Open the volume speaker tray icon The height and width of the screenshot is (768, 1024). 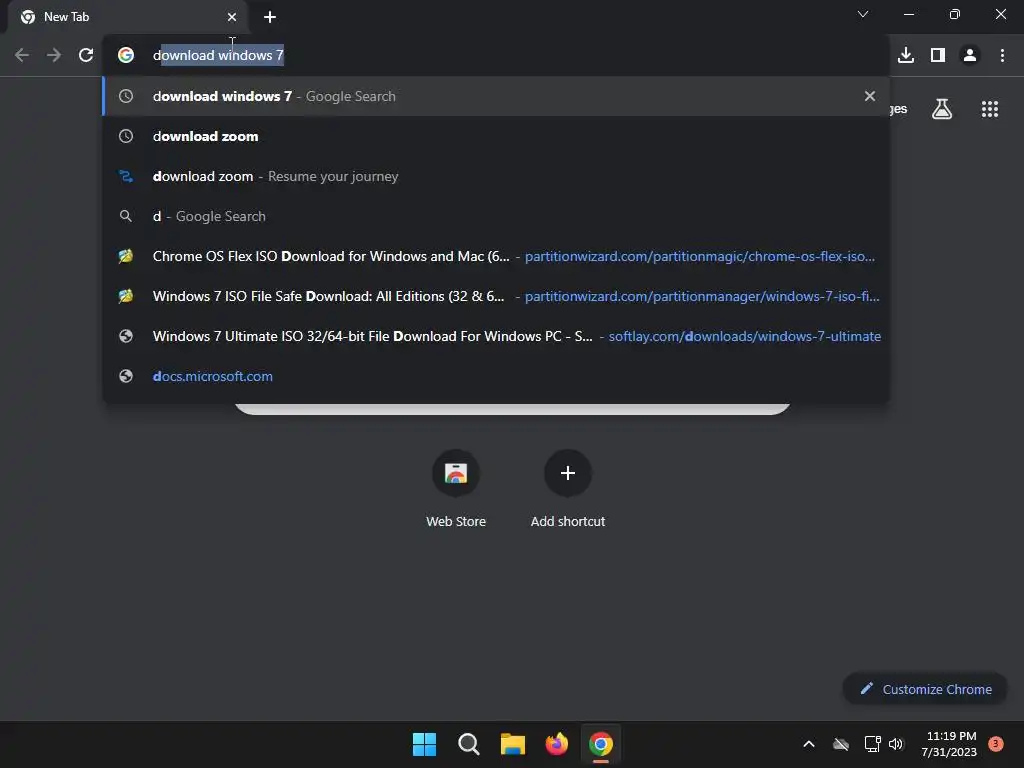point(896,744)
